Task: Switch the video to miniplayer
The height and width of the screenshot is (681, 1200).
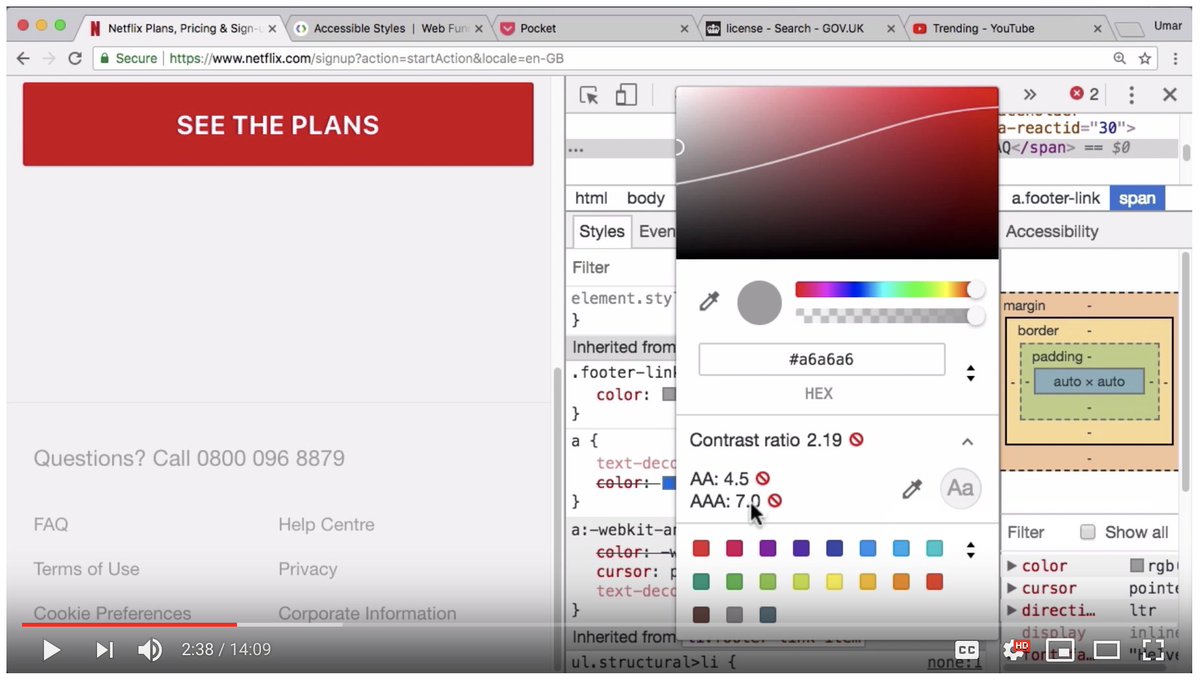Action: (x=1060, y=651)
